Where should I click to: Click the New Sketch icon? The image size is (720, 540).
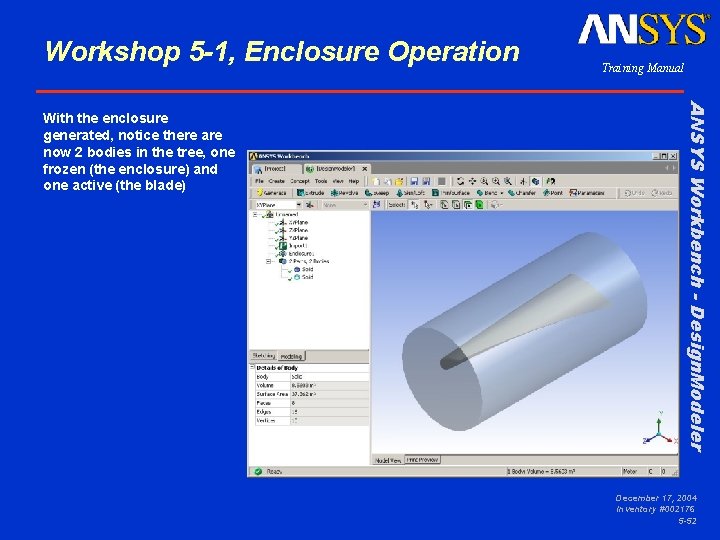[x=377, y=205]
